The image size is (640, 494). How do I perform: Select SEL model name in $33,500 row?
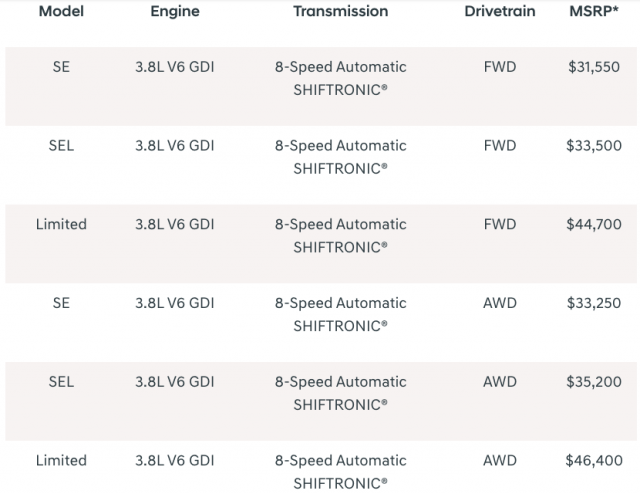(x=61, y=146)
